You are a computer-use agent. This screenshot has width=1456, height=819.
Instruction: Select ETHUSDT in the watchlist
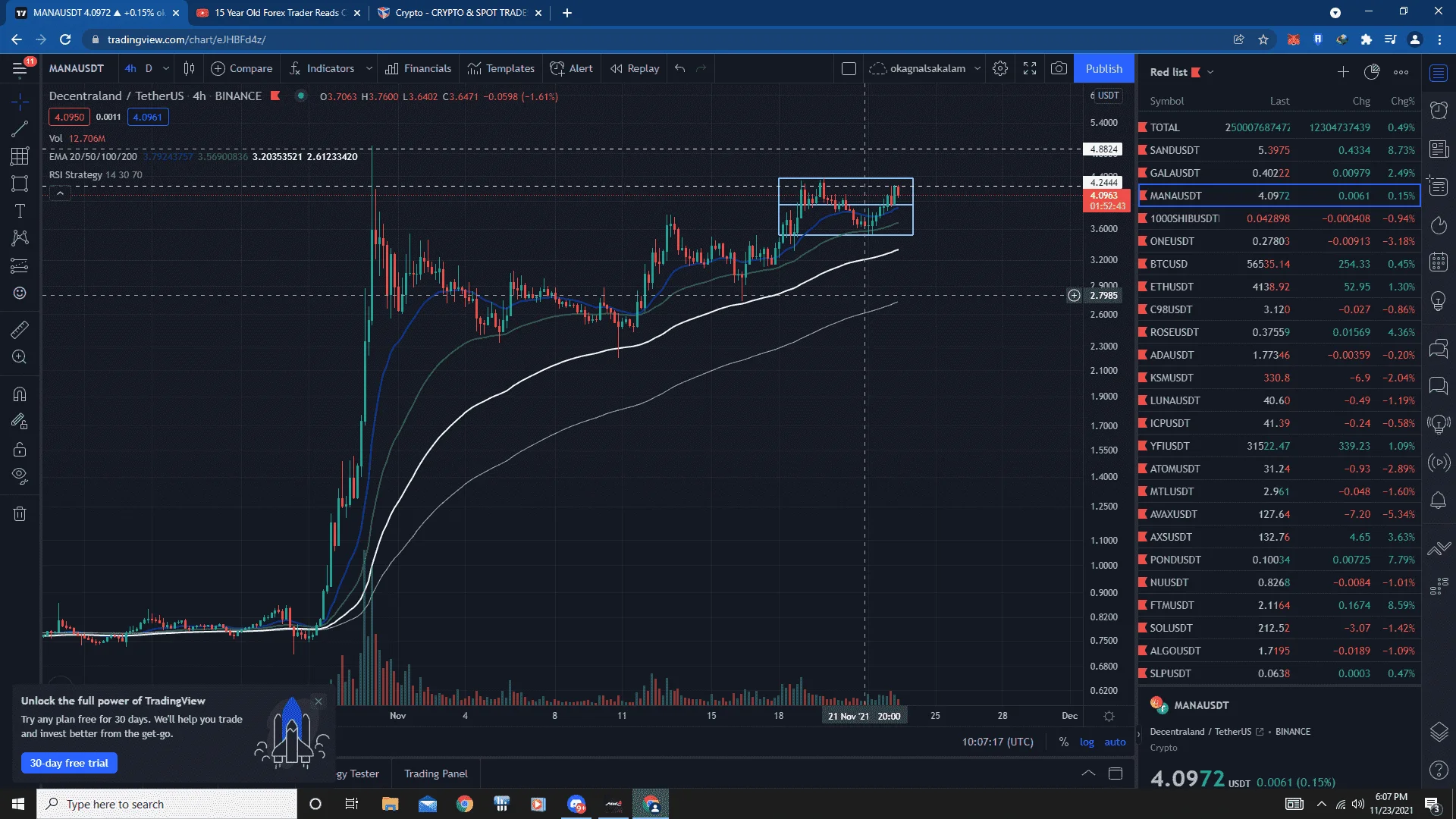pyautogui.click(x=1279, y=287)
